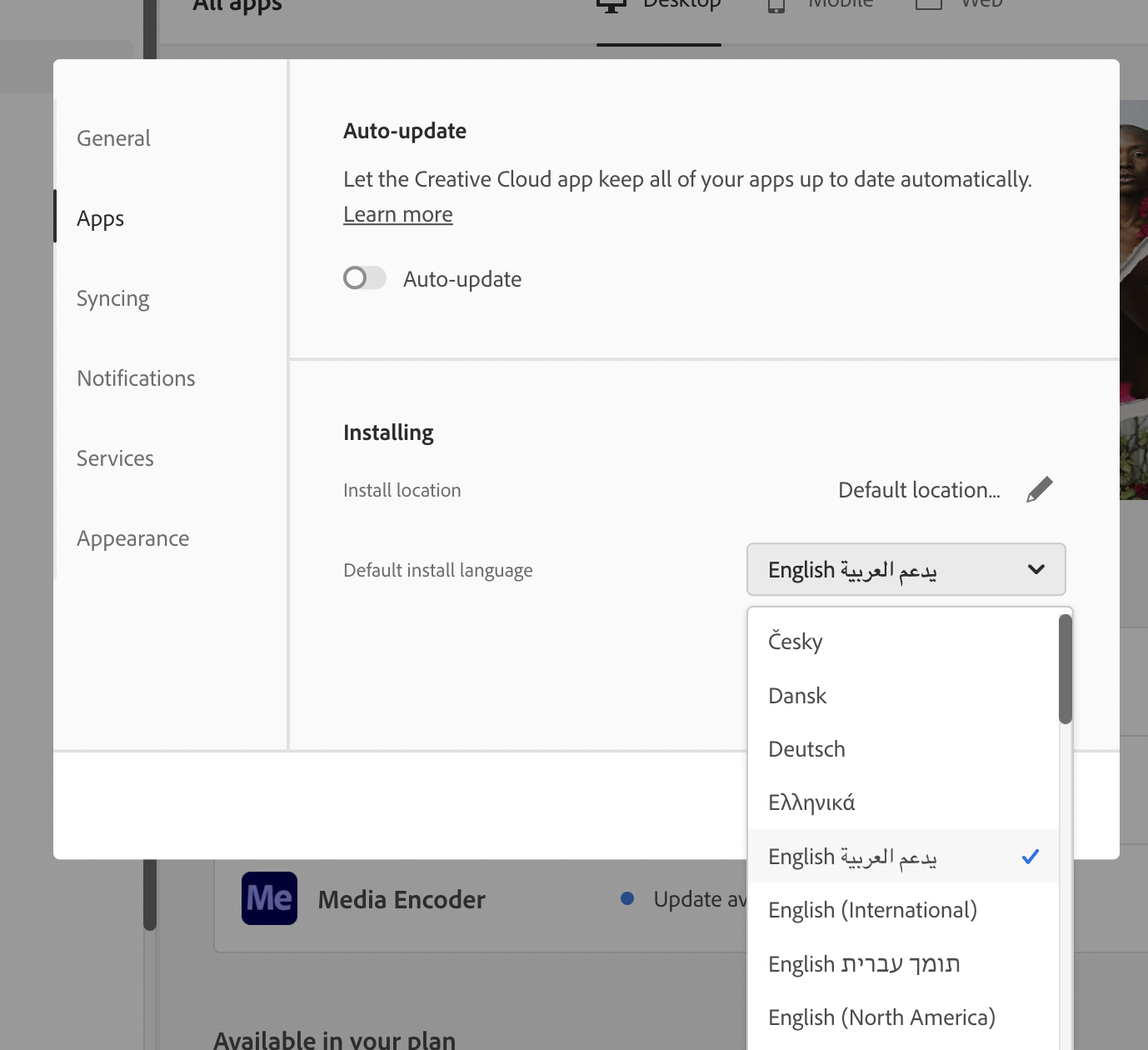The width and height of the screenshot is (1148, 1050).
Task: Open the Appearance preferences tab
Action: 132,538
